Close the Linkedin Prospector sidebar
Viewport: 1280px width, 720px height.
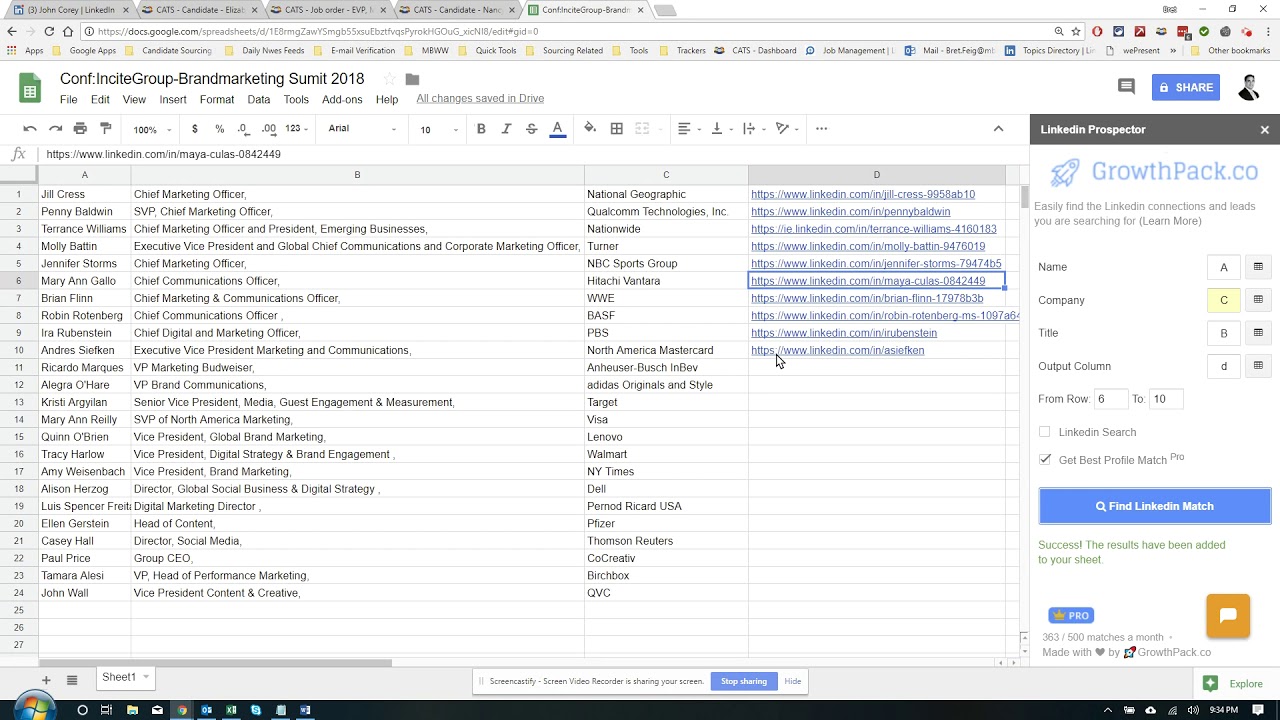(x=1264, y=130)
